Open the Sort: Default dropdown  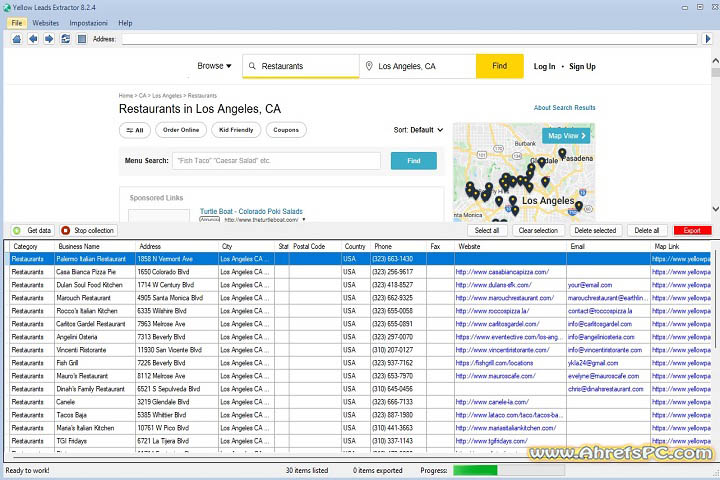[418, 130]
